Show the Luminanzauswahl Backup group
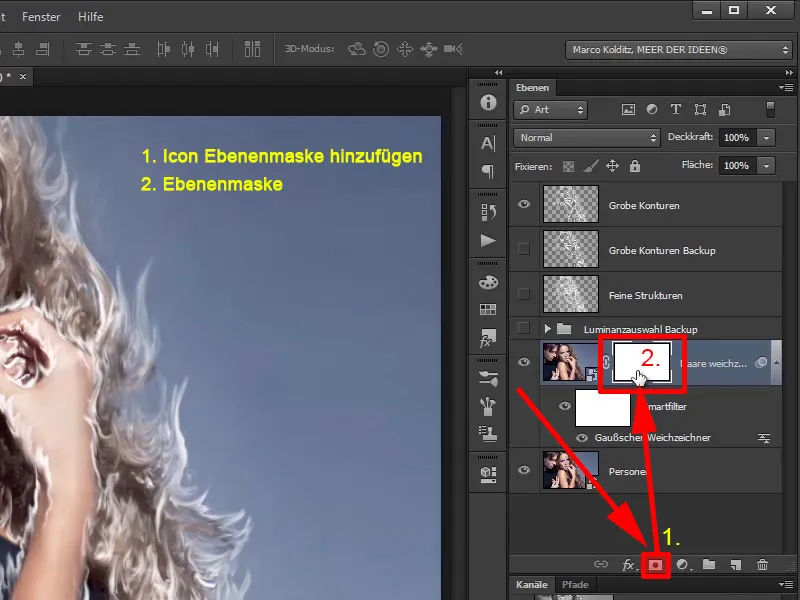The height and width of the screenshot is (600, 800). coord(524,328)
